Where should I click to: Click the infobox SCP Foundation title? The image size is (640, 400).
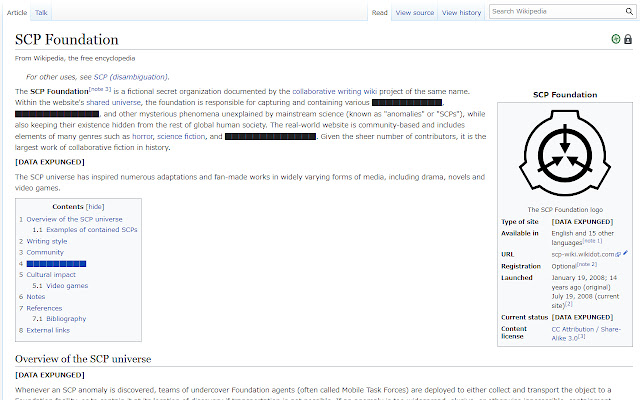tap(565, 95)
